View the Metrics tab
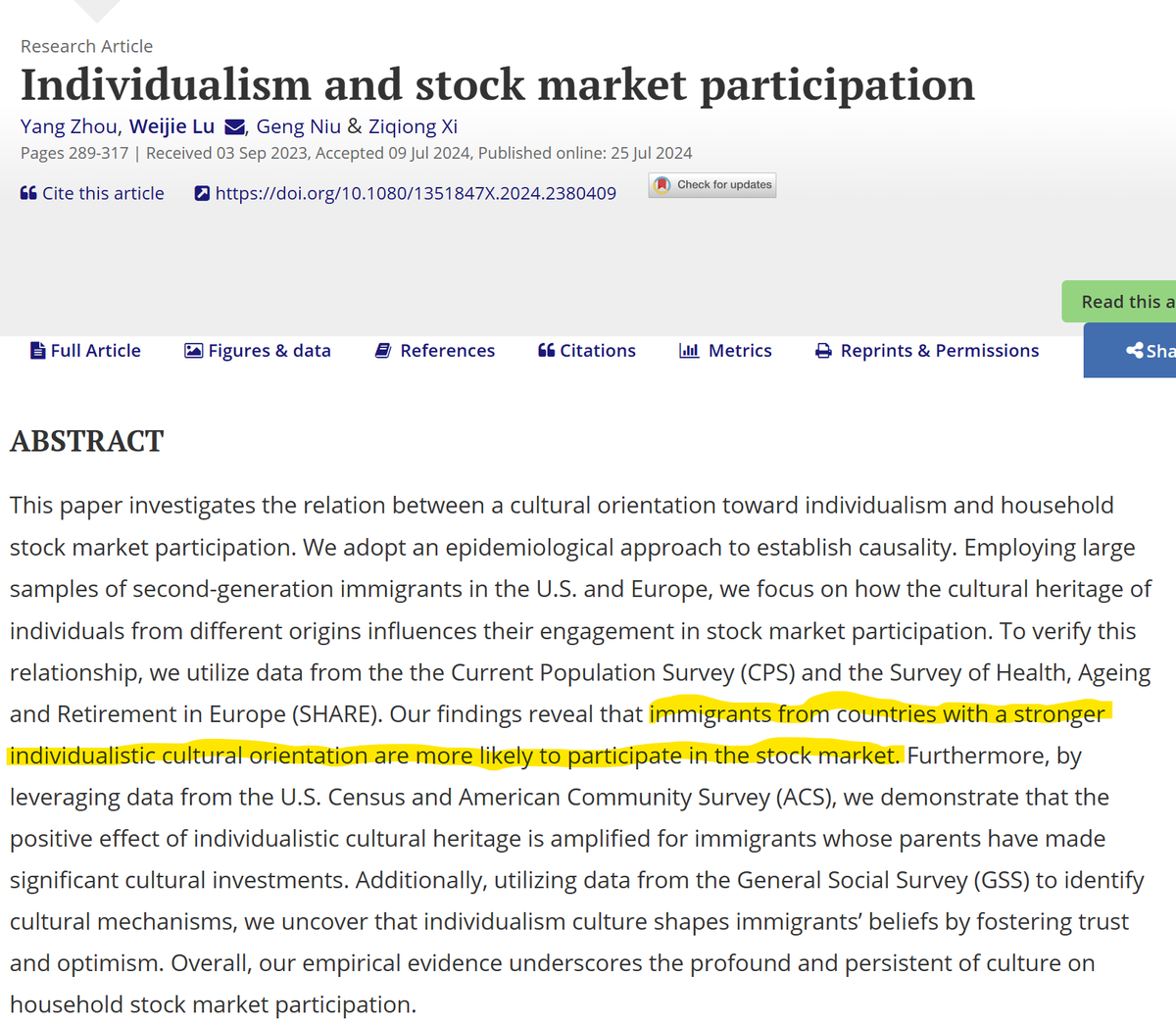The width and height of the screenshot is (1176, 1025). pos(725,351)
